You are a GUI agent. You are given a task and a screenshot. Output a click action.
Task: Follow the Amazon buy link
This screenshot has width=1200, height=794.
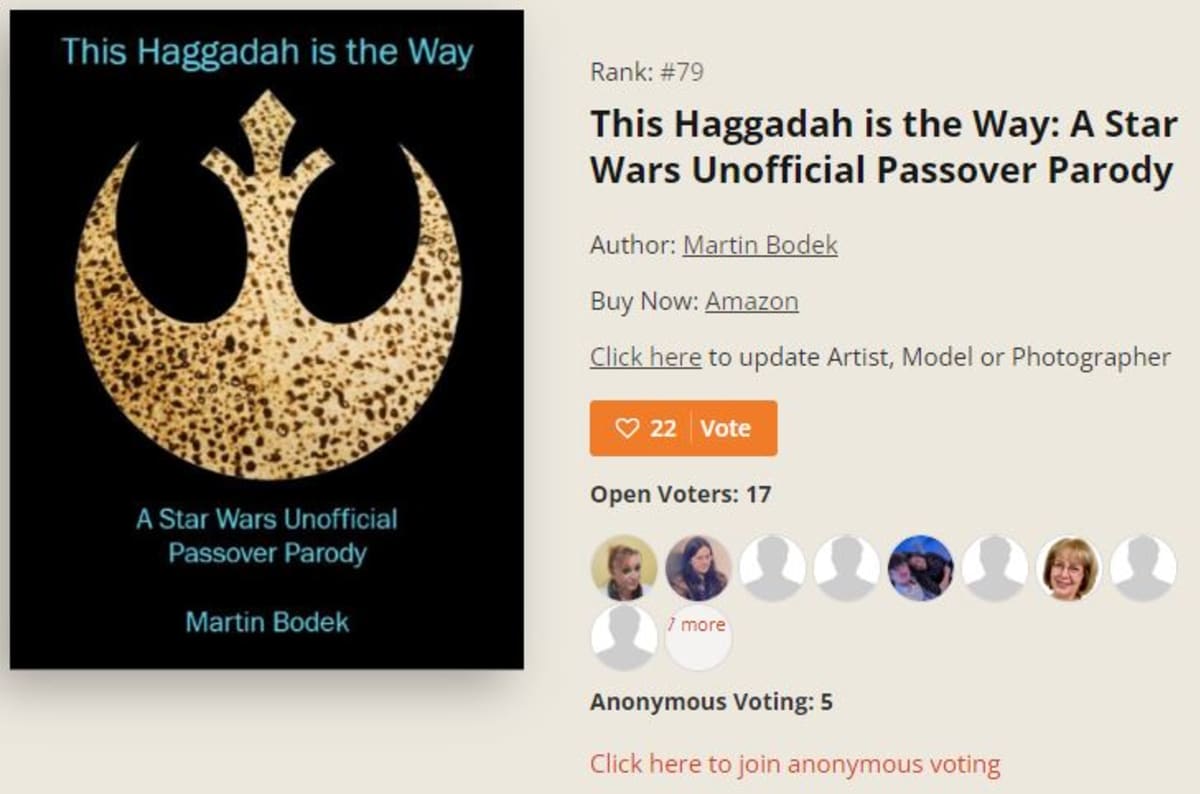coord(752,301)
